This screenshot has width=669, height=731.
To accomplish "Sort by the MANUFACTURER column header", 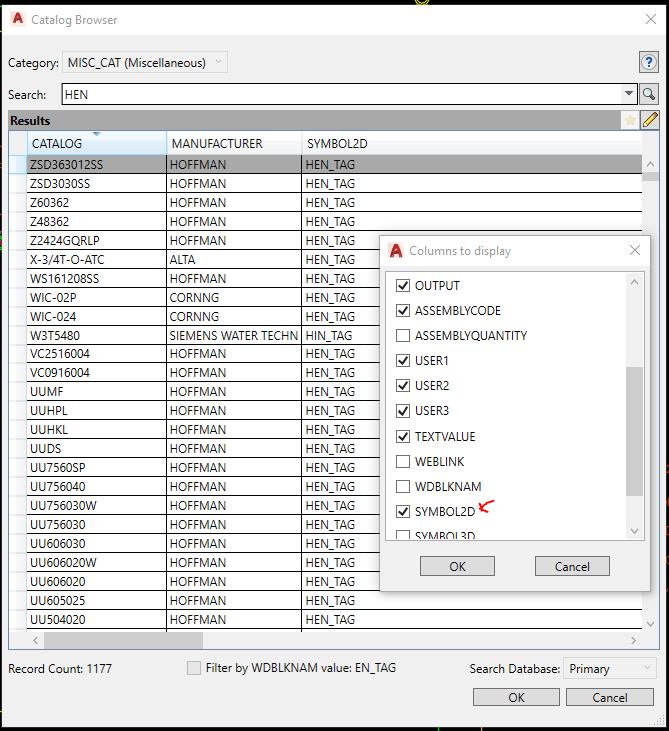I will point(234,144).
